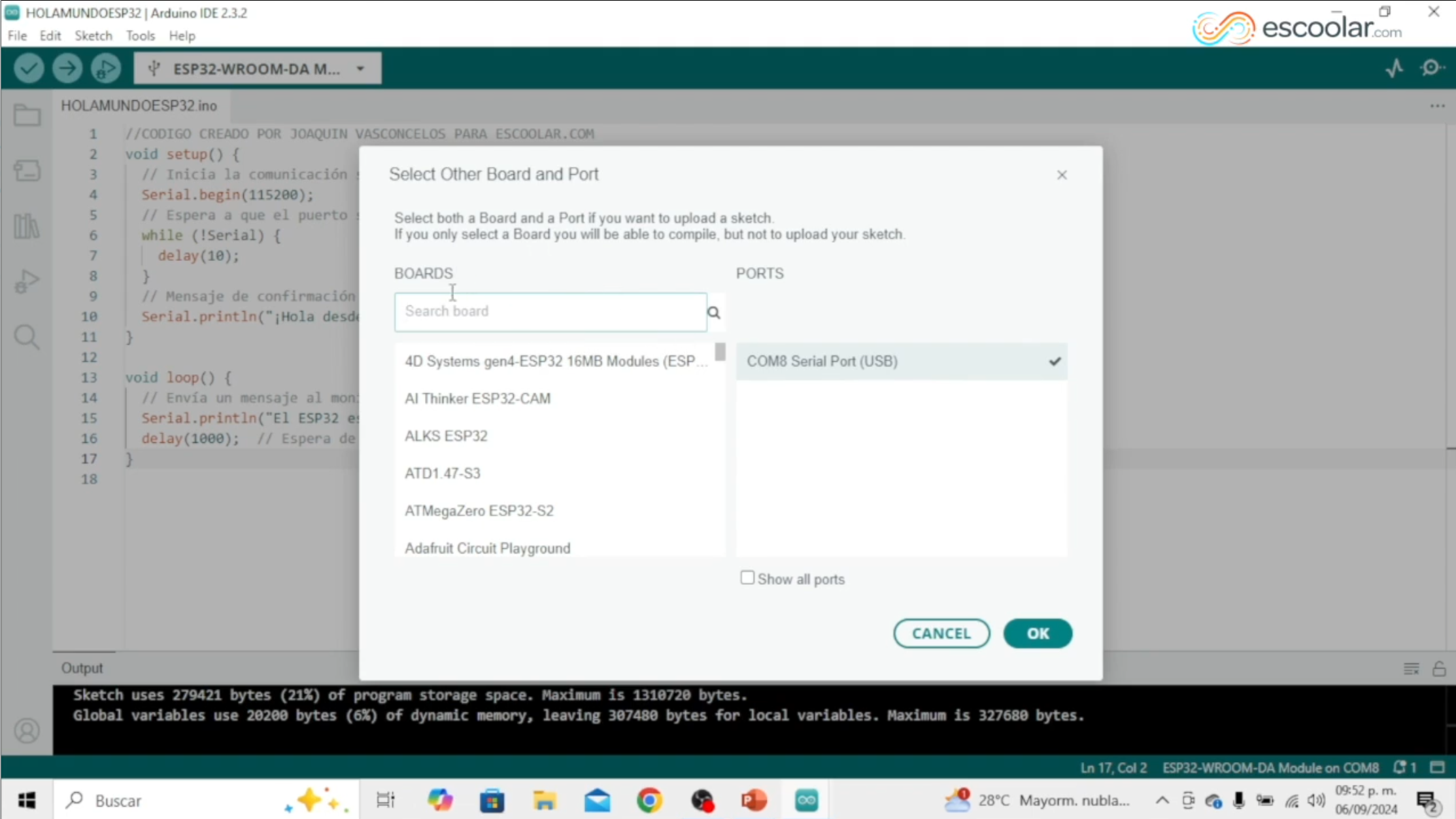
Task: Enable the Show all ports checkbox
Action: [x=747, y=578]
